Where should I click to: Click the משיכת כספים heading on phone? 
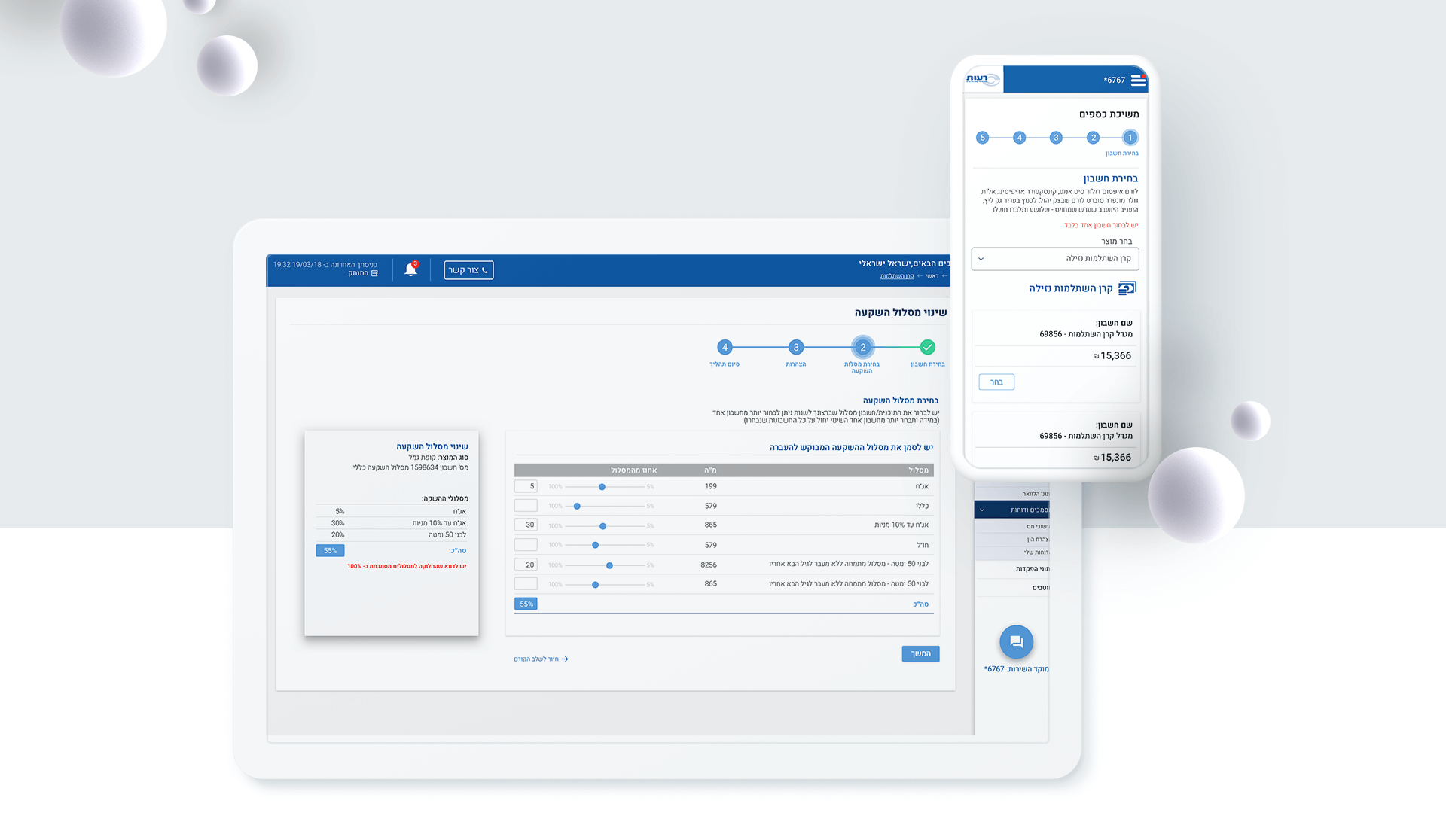(x=1109, y=114)
